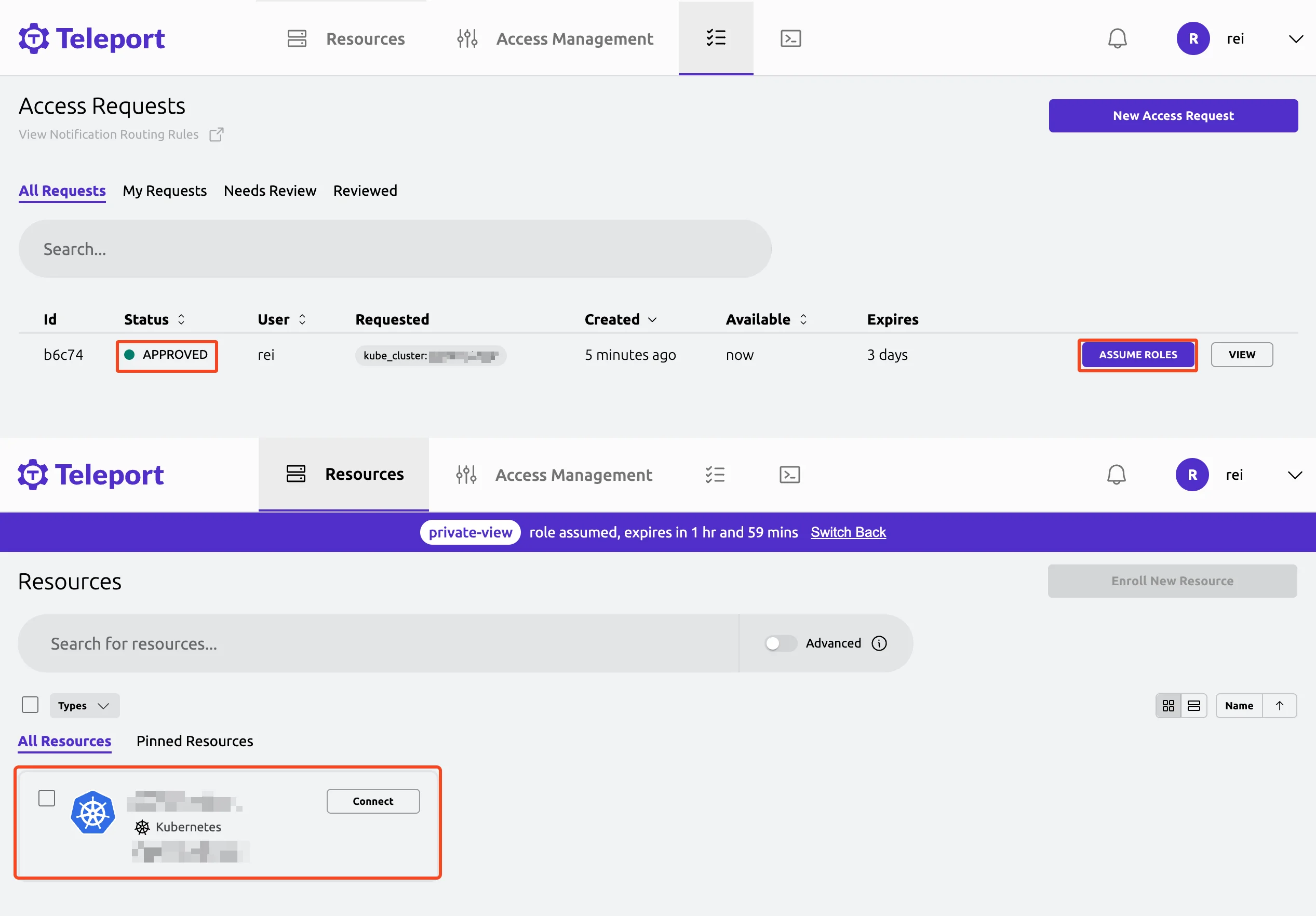Open the Advanced search info icon
Image resolution: width=1316 pixels, height=916 pixels.
[x=879, y=643]
